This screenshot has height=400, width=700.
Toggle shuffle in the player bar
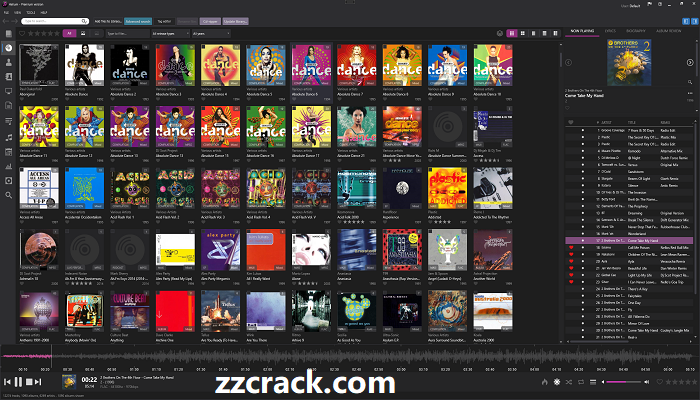click(x=569, y=382)
